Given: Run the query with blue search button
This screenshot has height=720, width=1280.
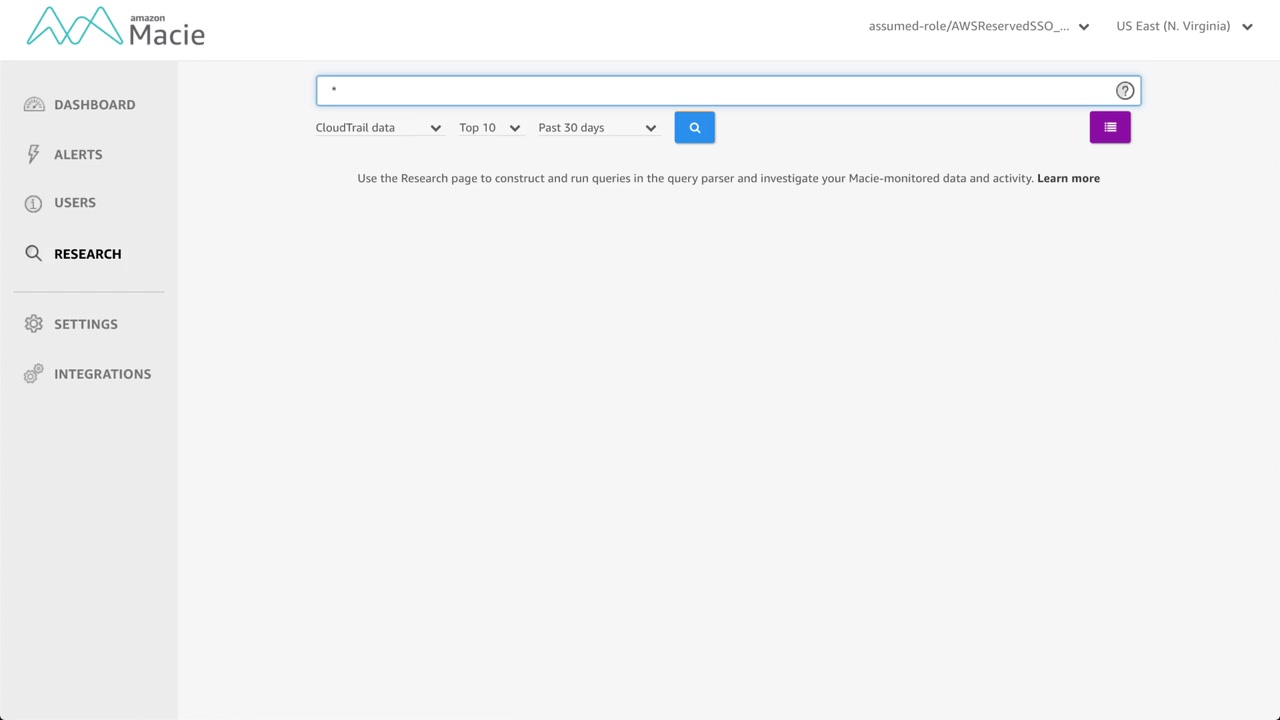Looking at the screenshot, I should (x=695, y=128).
